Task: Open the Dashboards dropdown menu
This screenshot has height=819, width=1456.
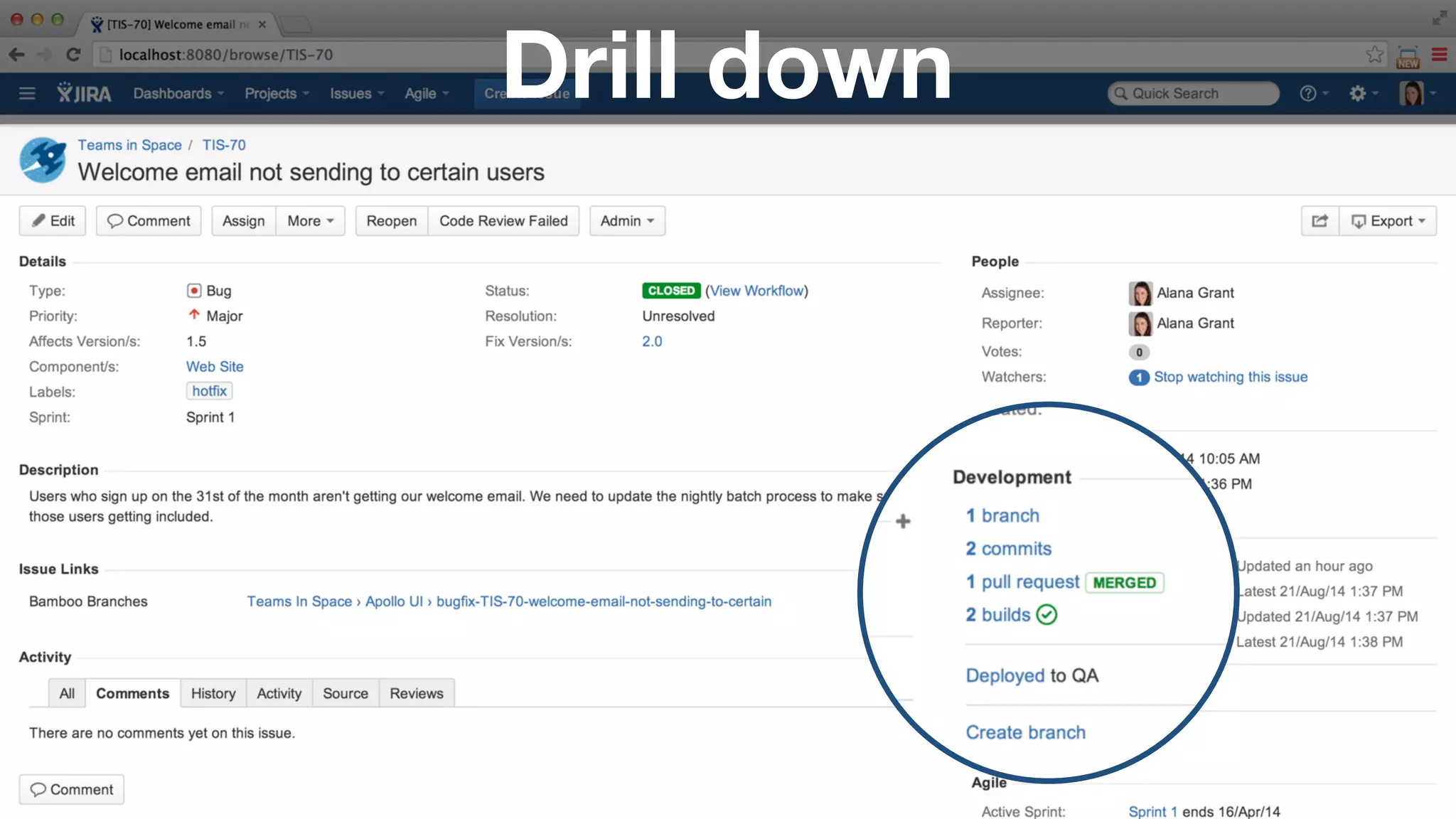Action: (178, 93)
